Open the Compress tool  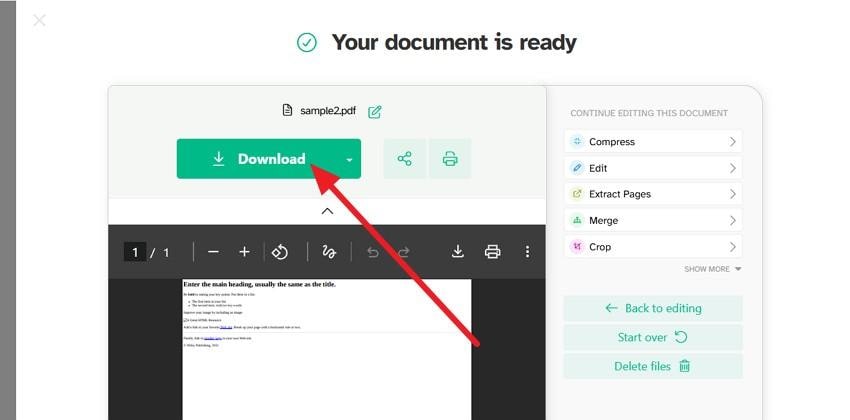[653, 141]
